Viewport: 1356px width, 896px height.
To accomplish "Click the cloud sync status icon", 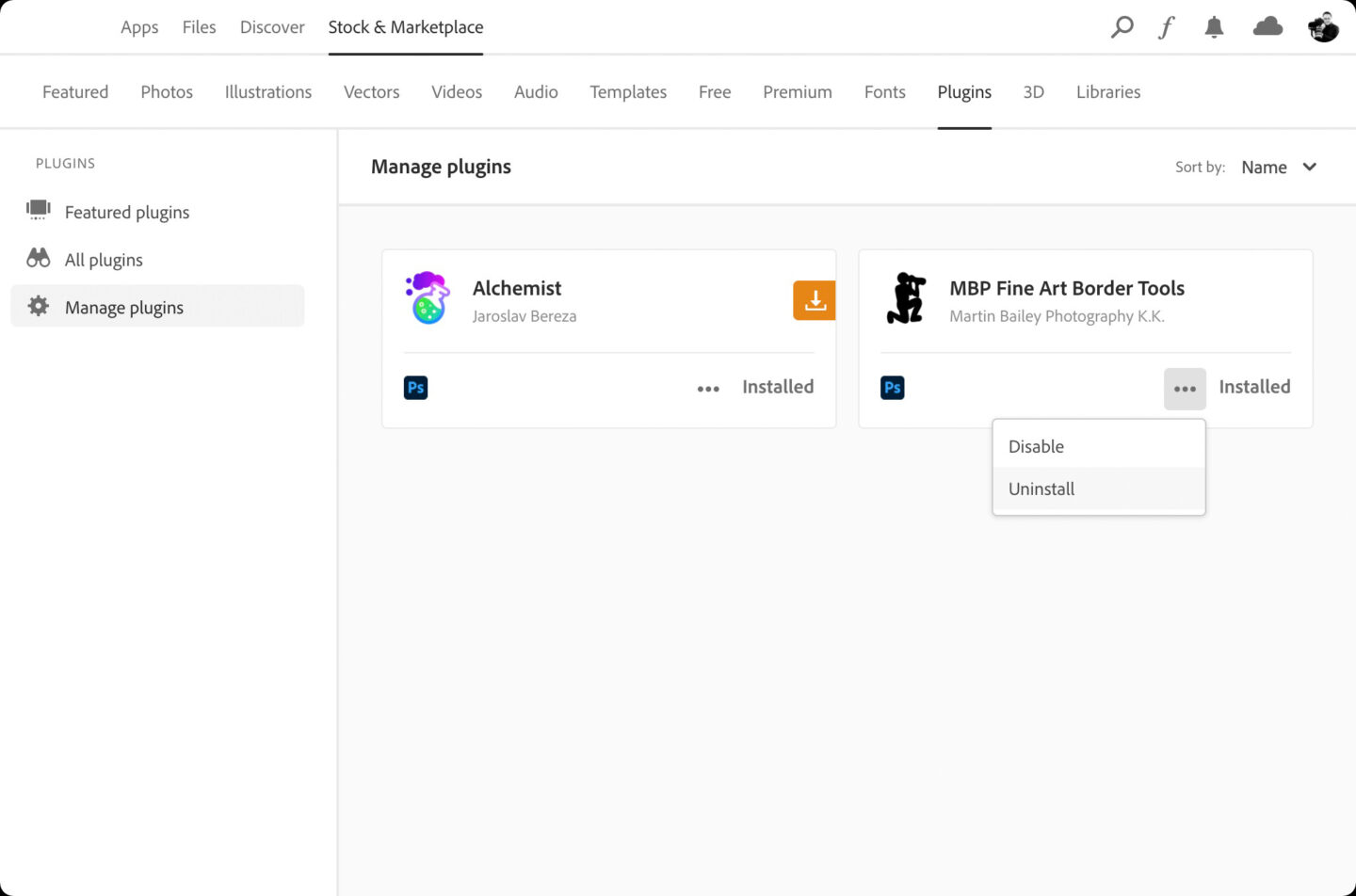I will (x=1267, y=27).
